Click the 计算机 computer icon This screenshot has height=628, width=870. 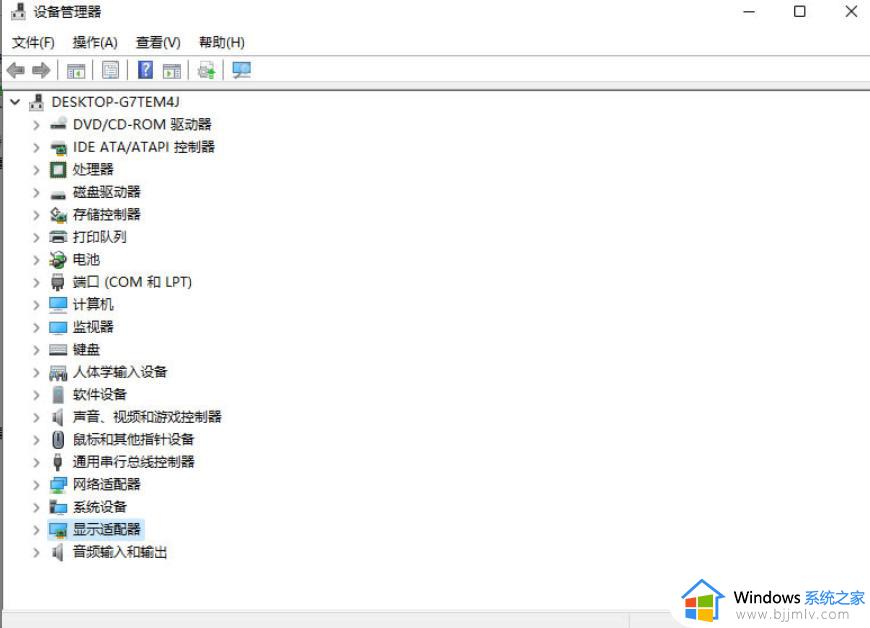(58, 305)
